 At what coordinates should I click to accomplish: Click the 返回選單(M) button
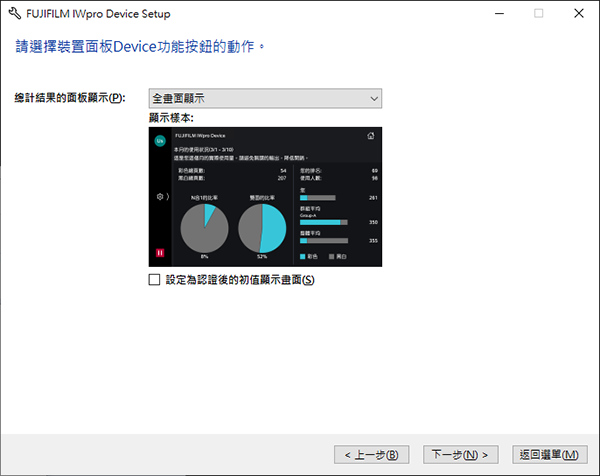(549, 455)
